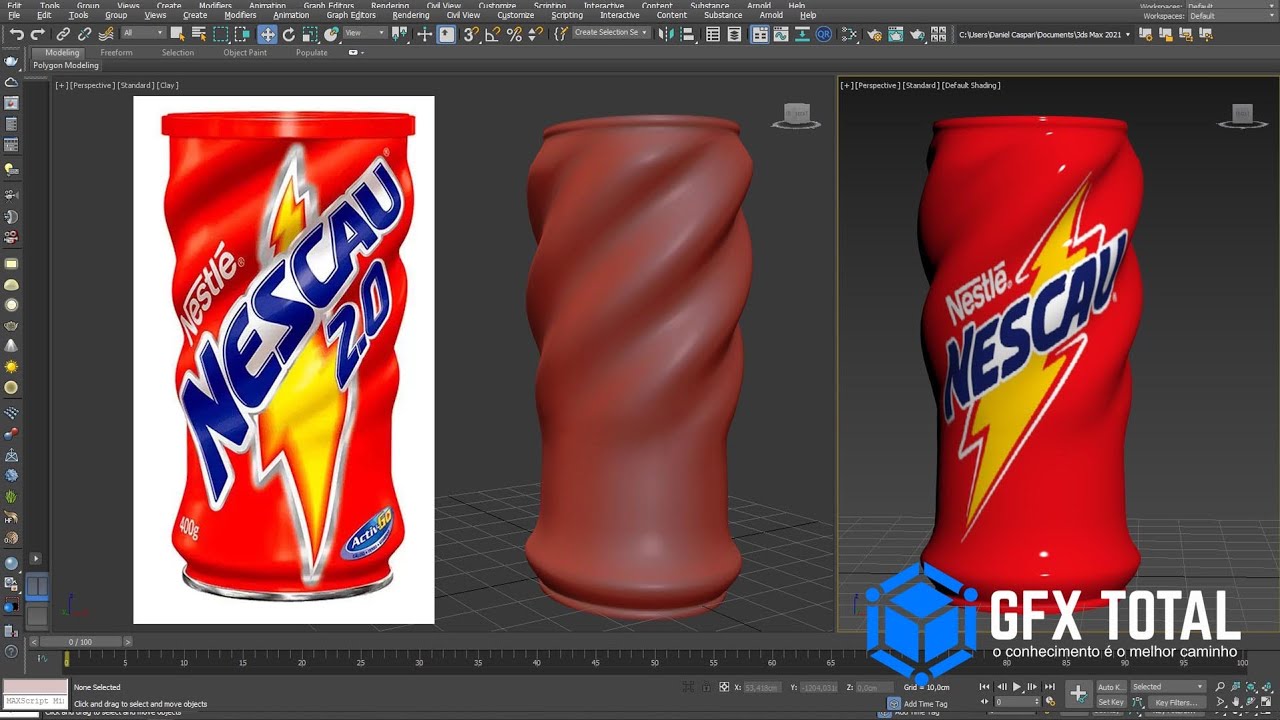The height and width of the screenshot is (720, 1280).
Task: Open the Scene Explorer toggle icon
Action: click(713, 33)
